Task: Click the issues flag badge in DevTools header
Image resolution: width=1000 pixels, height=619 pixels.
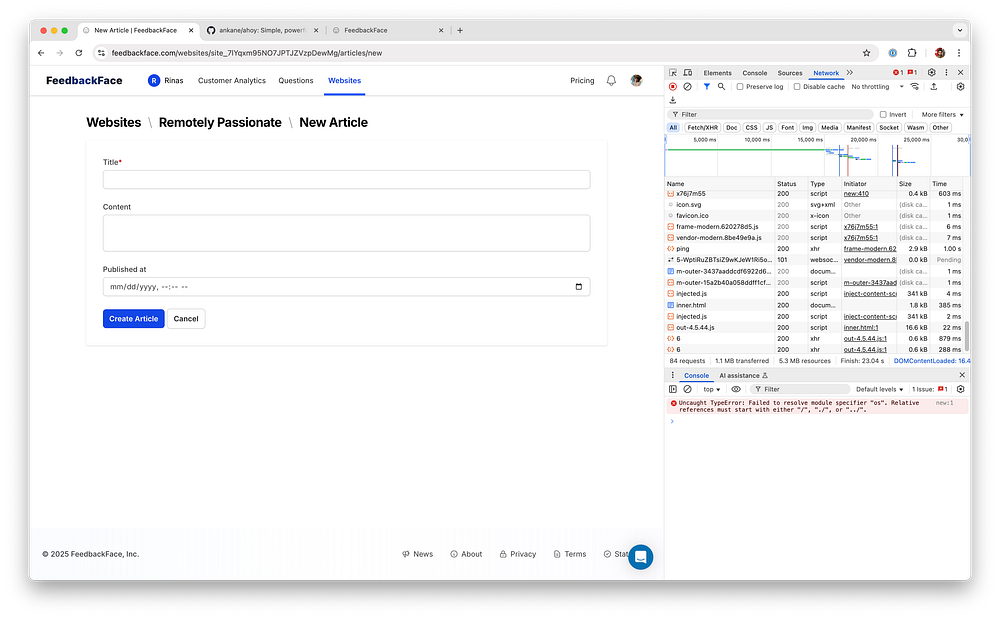Action: coord(913,73)
